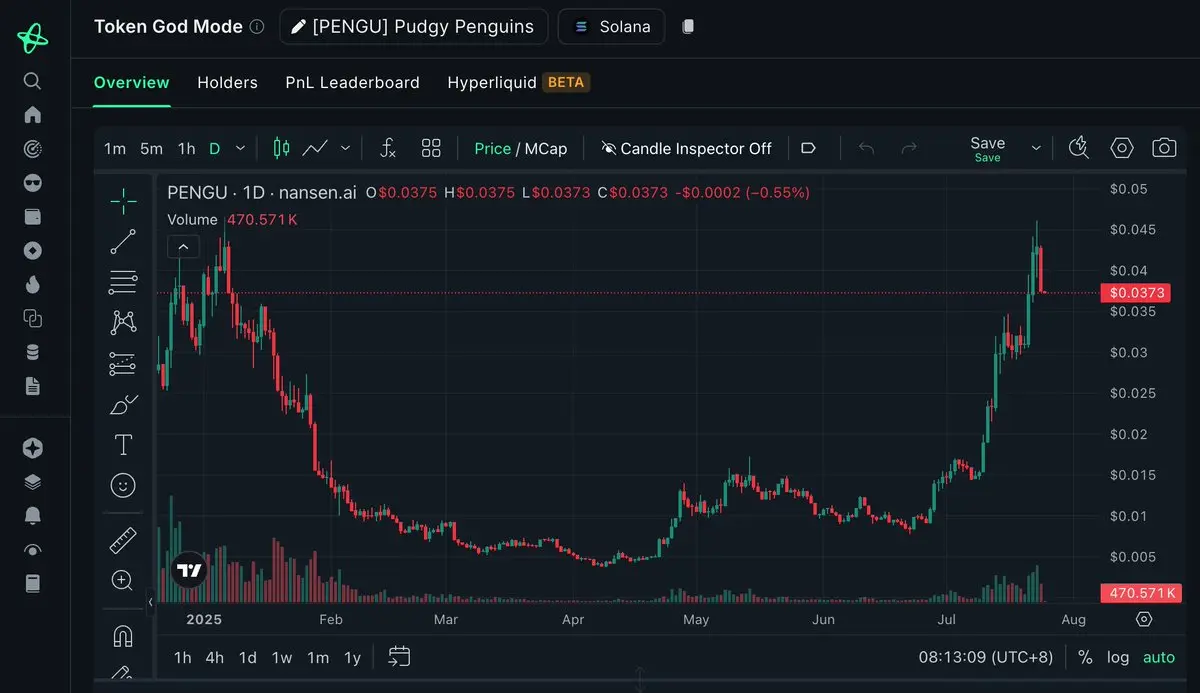Open the radar target sidebar icon
The image size is (1200, 693).
click(x=32, y=149)
